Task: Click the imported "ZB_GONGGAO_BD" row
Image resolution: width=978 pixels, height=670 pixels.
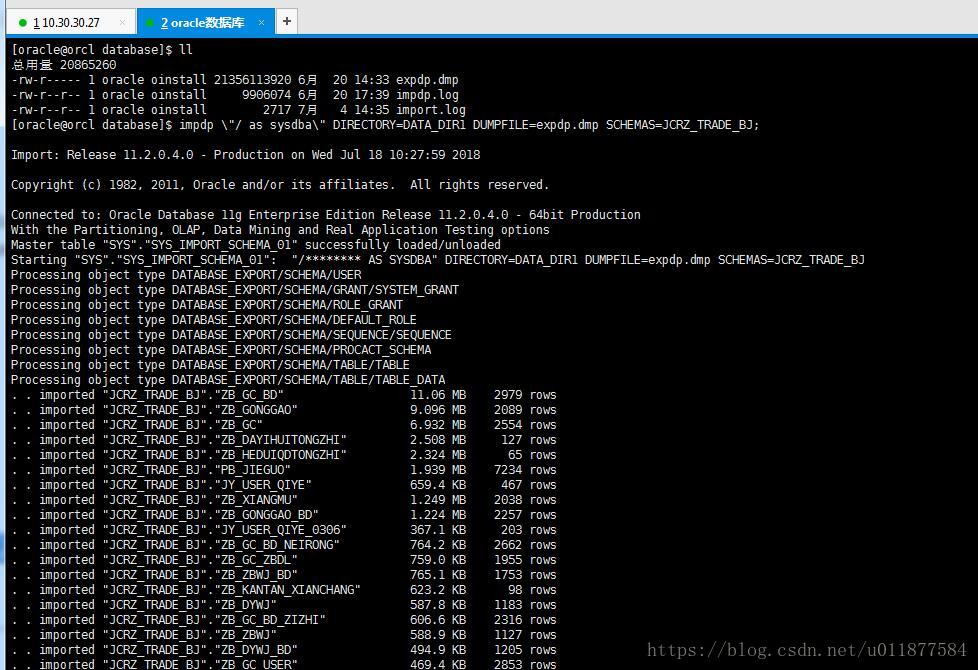Action: (x=284, y=514)
